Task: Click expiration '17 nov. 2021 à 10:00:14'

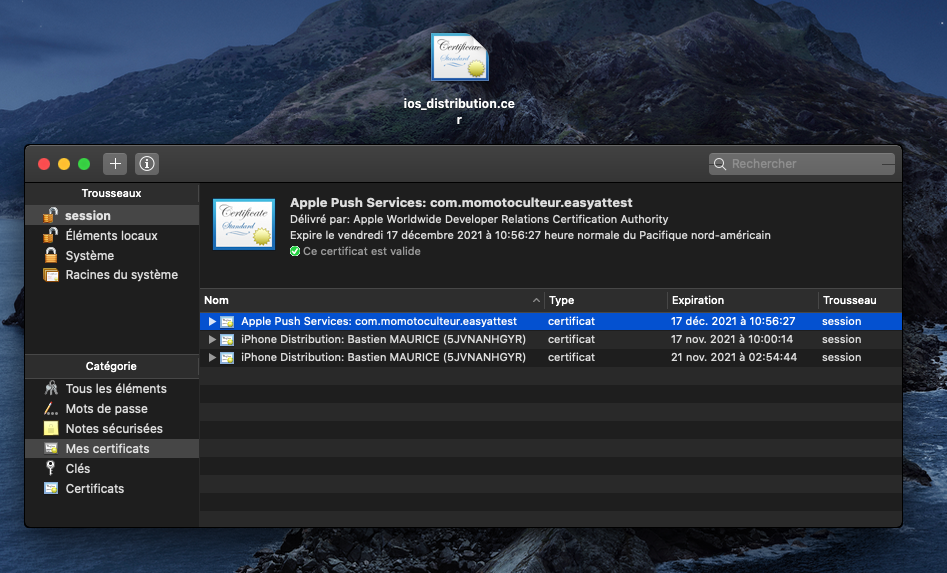Action: click(731, 339)
